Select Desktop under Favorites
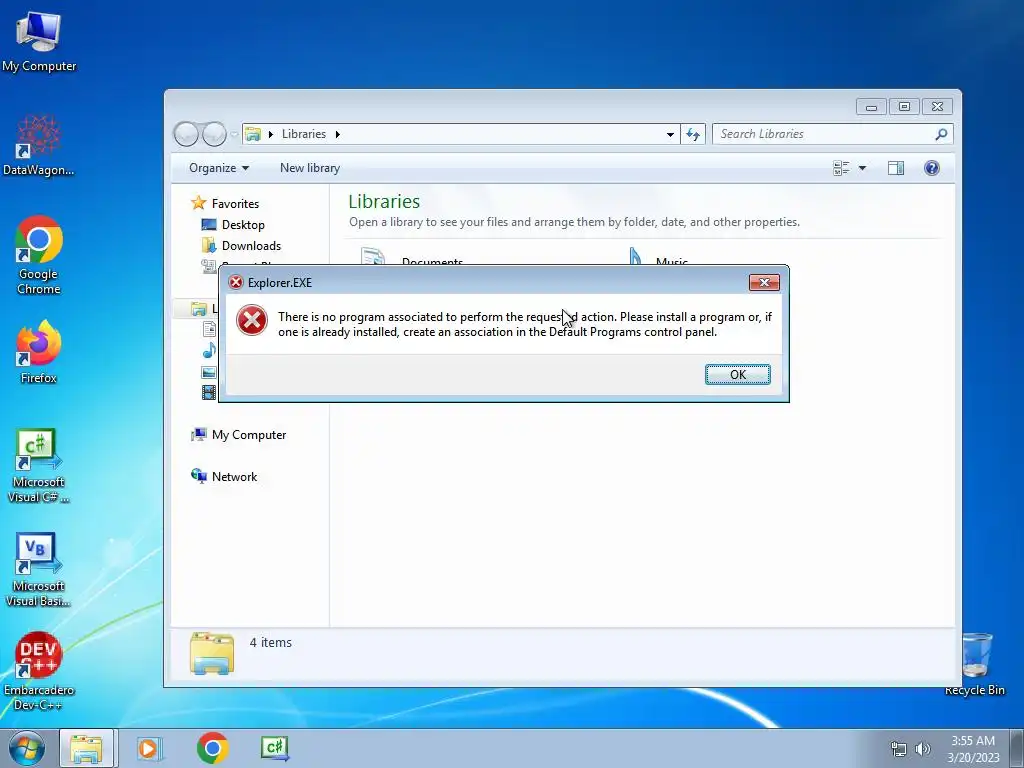 [x=233, y=225]
